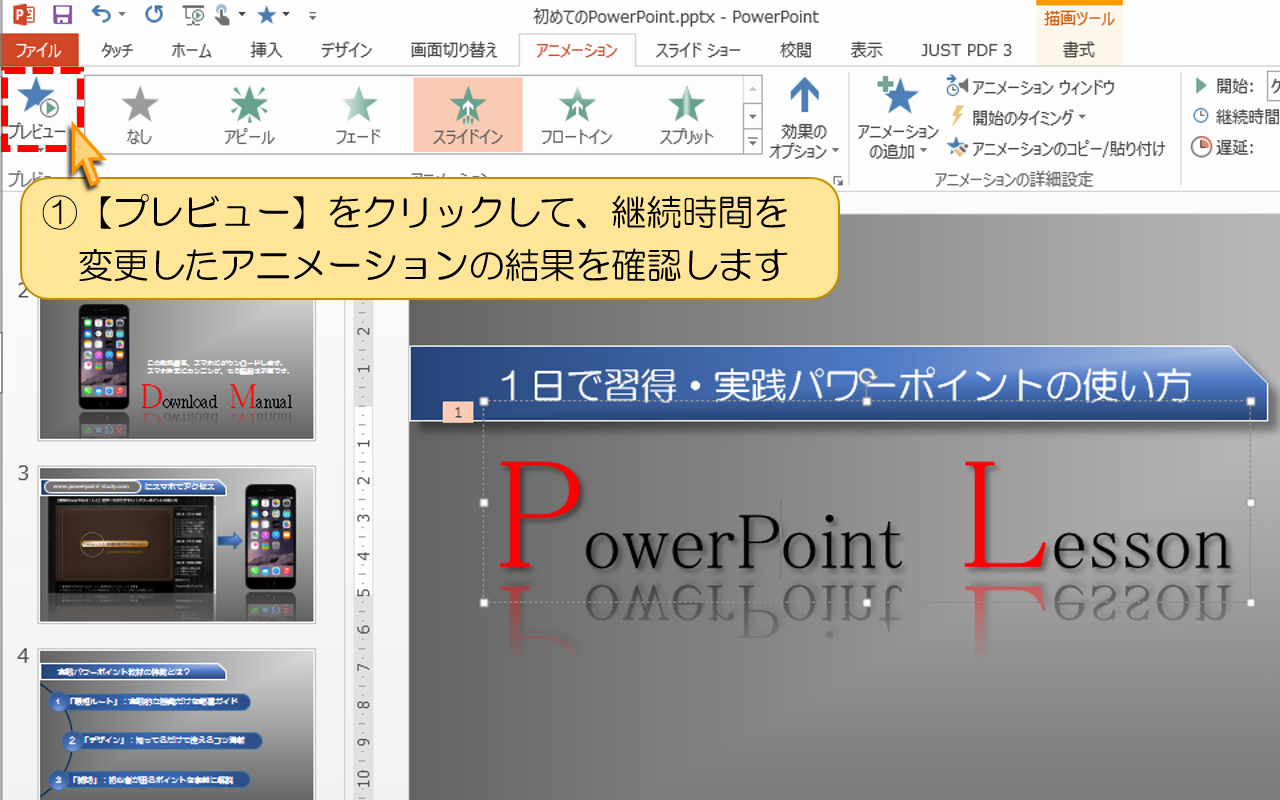
Task: Open the 表示 tab
Action: click(x=866, y=50)
